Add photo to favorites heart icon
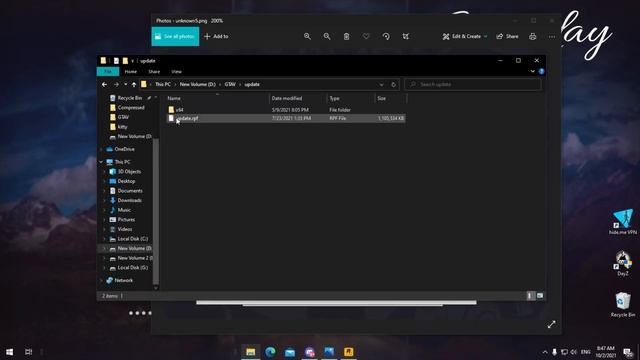The width and height of the screenshot is (640, 360). click(x=366, y=36)
